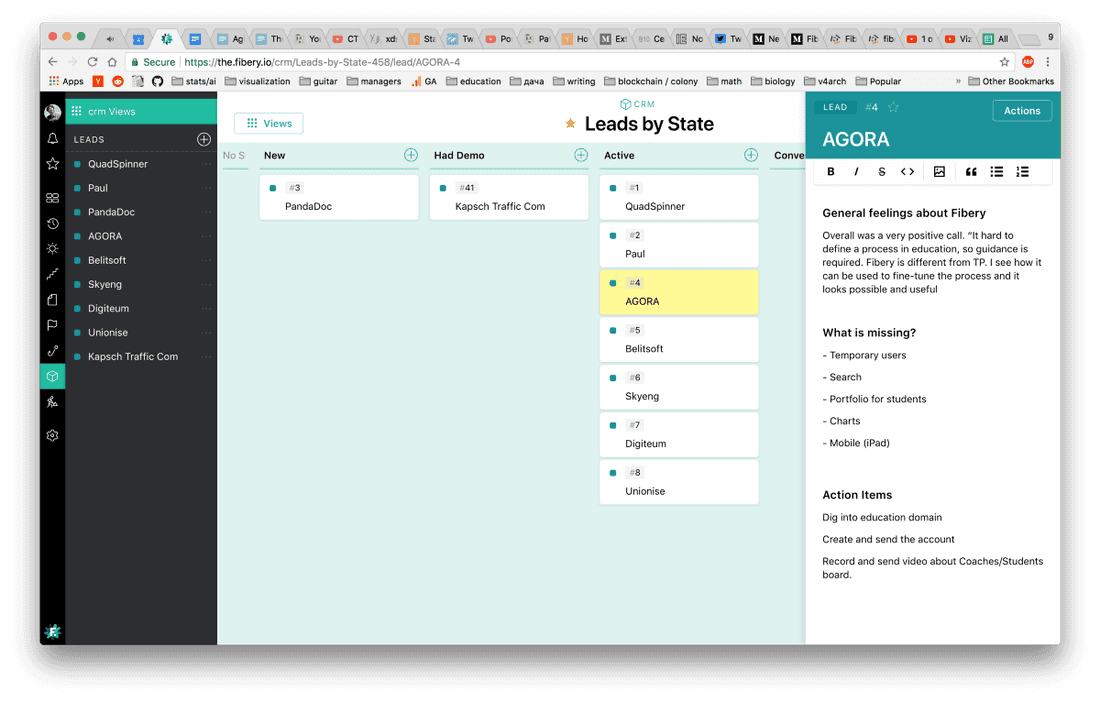Insert an image into the lead description

coord(939,171)
